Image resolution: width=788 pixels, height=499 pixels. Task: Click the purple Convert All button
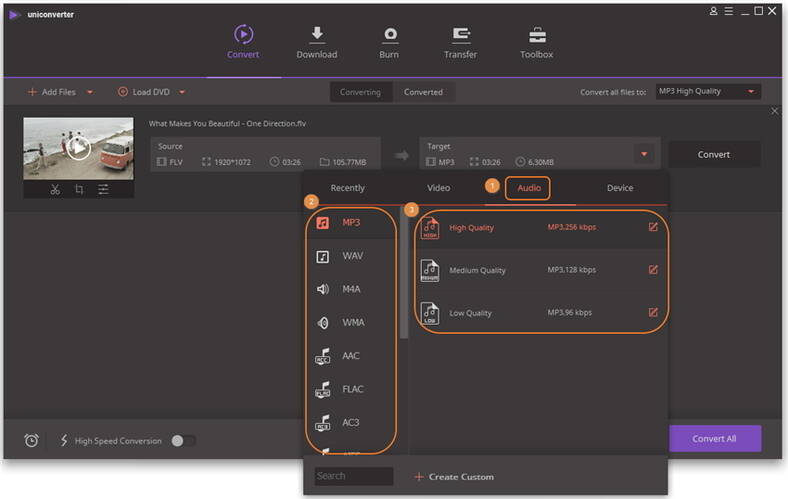click(x=715, y=439)
